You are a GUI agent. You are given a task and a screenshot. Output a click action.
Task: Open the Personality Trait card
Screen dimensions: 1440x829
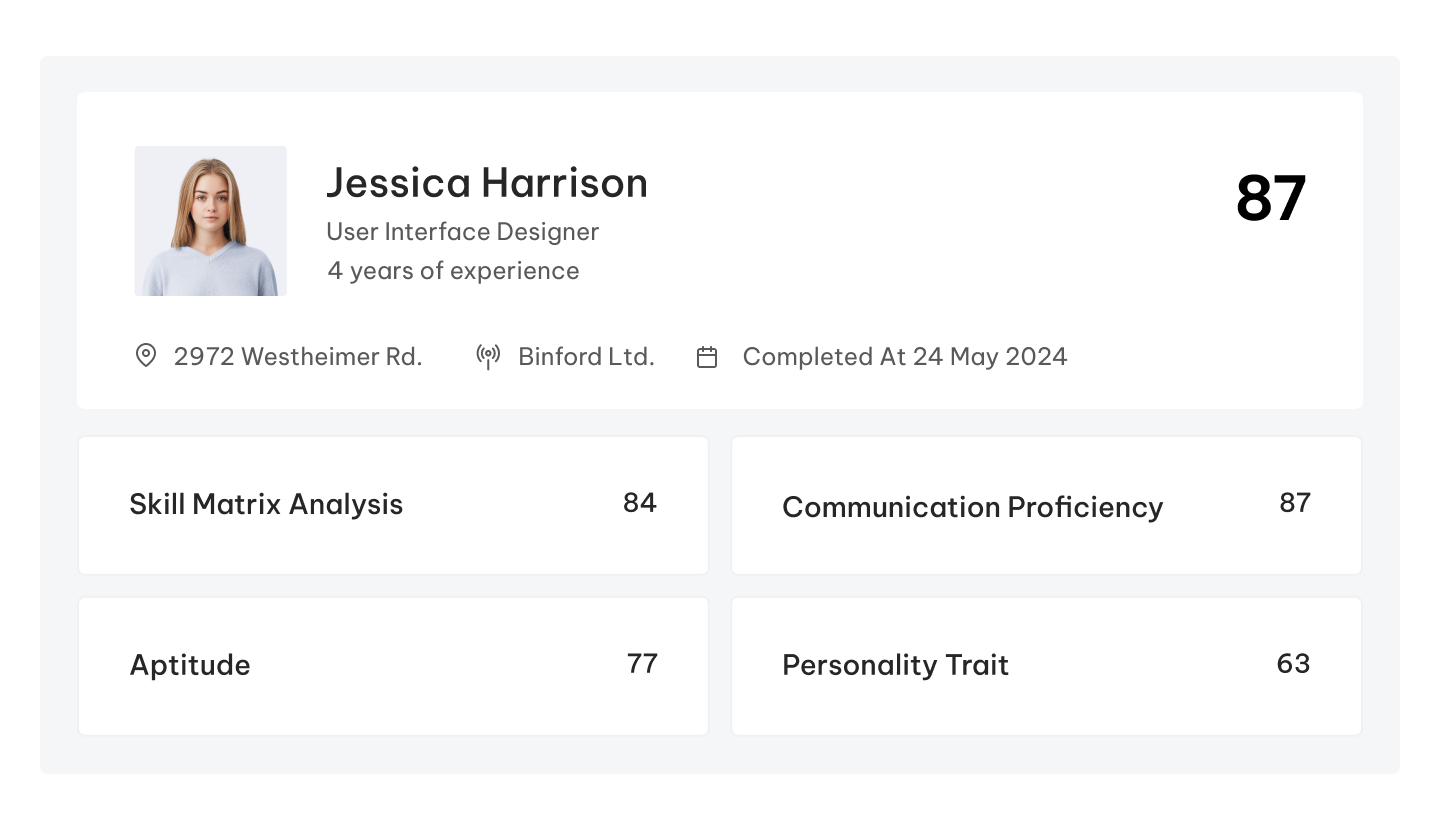click(1046, 666)
